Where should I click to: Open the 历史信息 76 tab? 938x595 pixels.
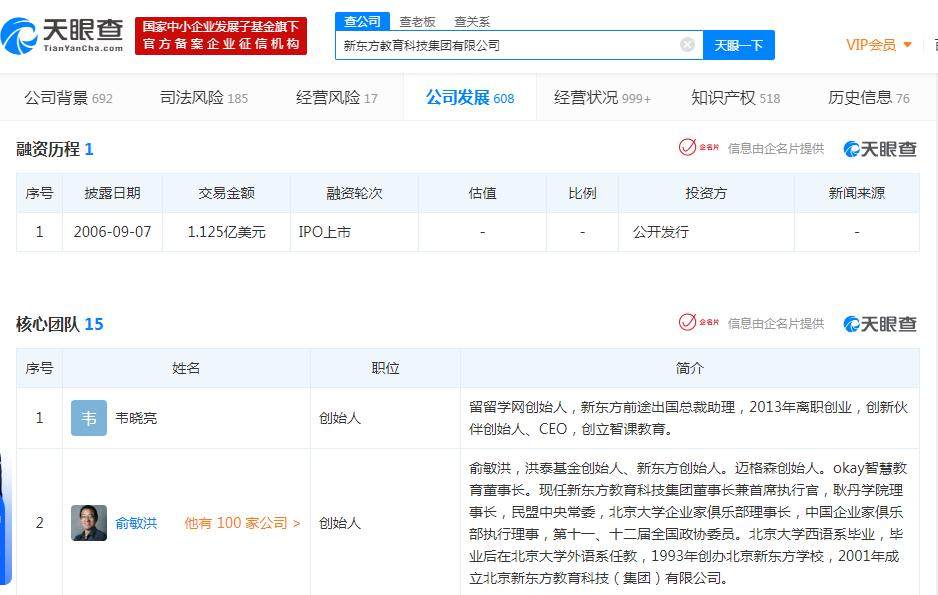tap(869, 97)
